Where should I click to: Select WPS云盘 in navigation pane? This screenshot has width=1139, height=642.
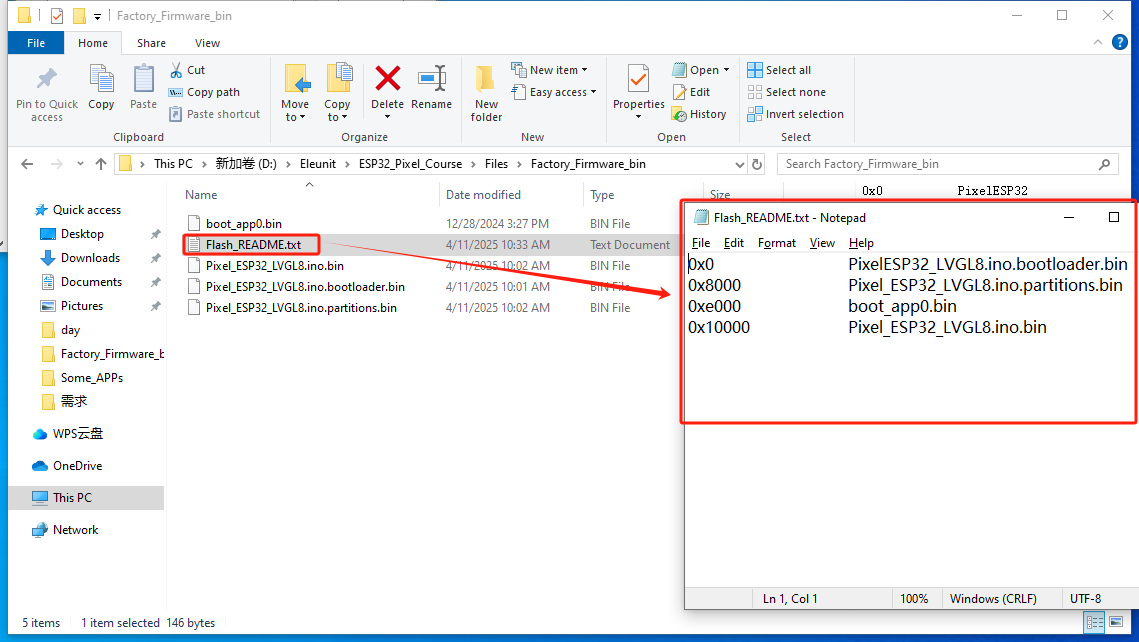(78, 434)
